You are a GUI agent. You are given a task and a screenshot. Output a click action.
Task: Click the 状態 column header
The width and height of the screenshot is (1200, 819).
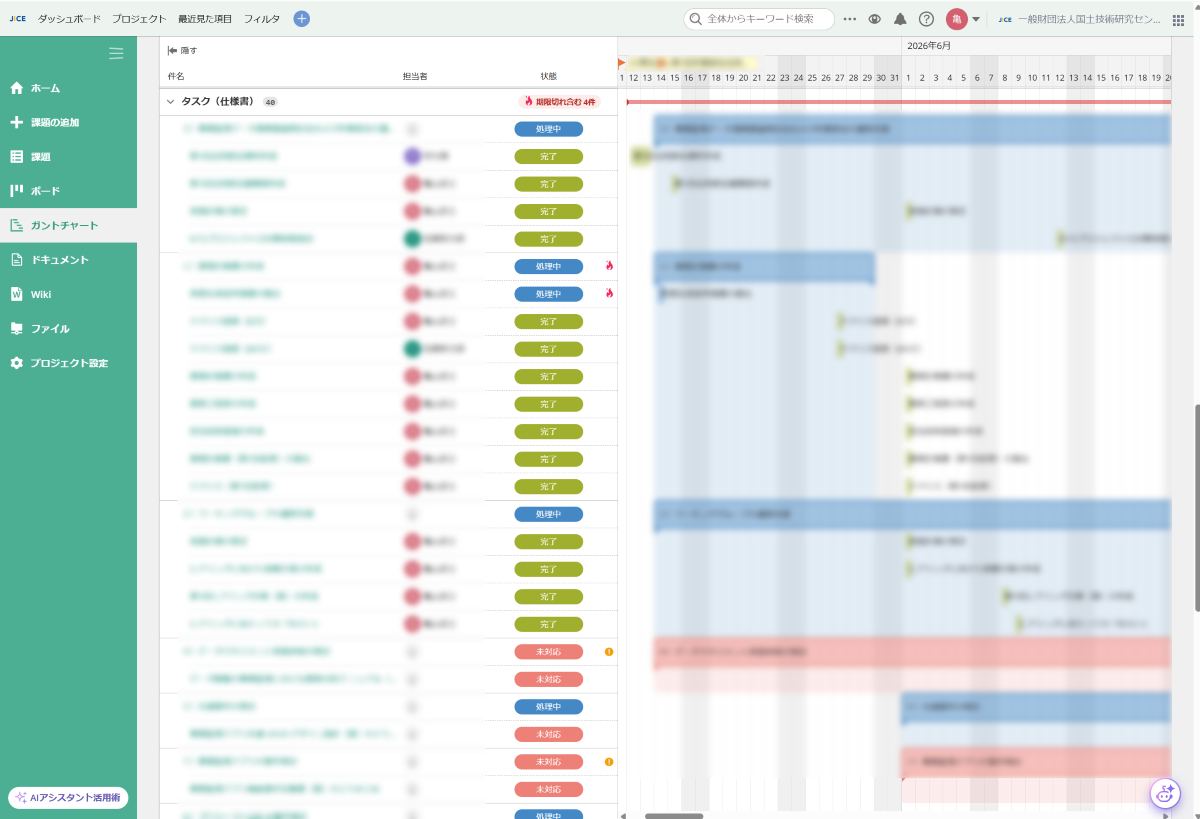[x=549, y=76]
